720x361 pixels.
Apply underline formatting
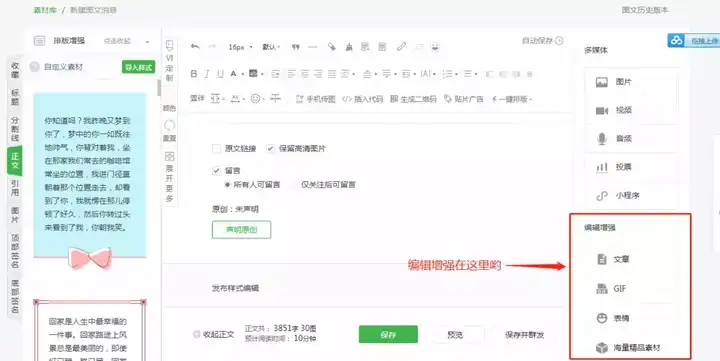pyautogui.click(x=220, y=74)
